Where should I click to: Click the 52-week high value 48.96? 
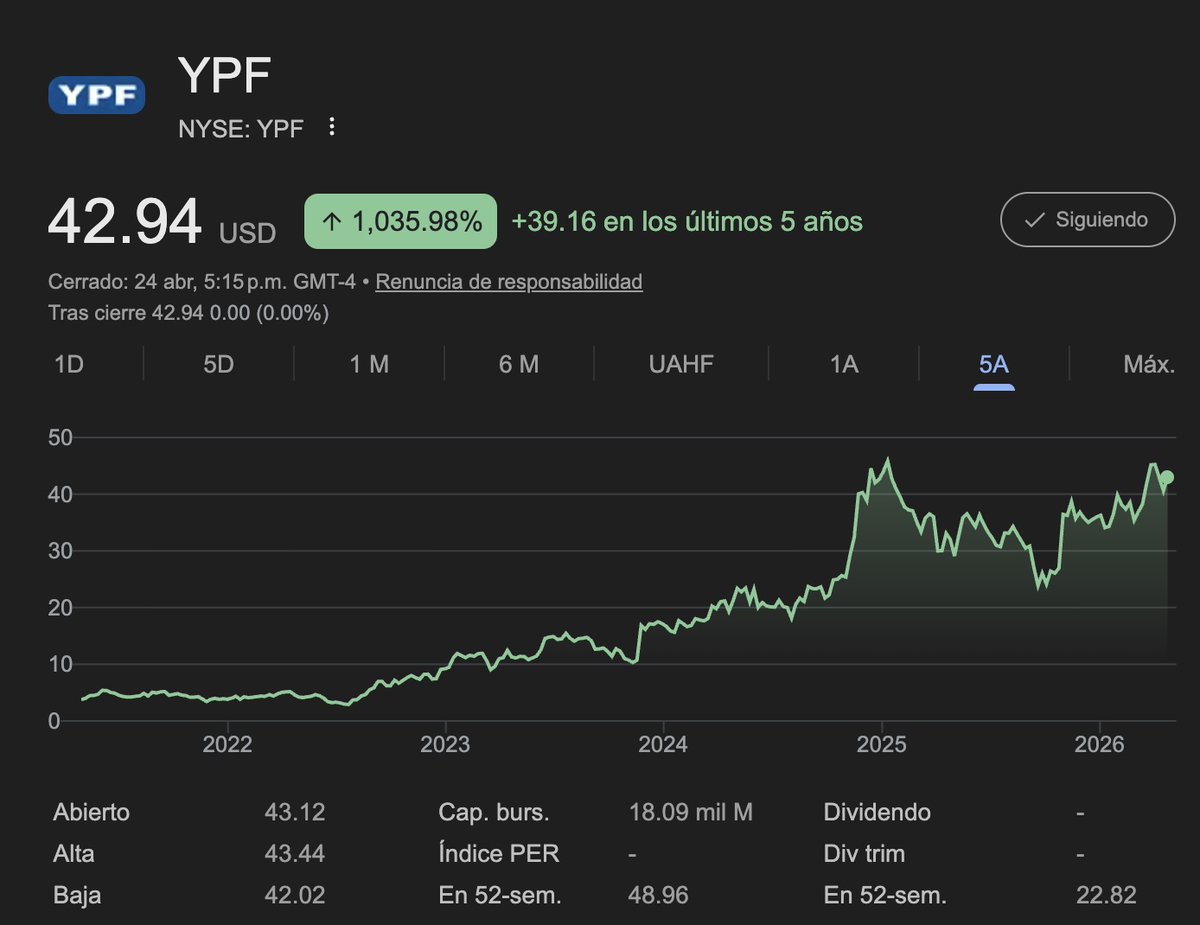[659, 895]
